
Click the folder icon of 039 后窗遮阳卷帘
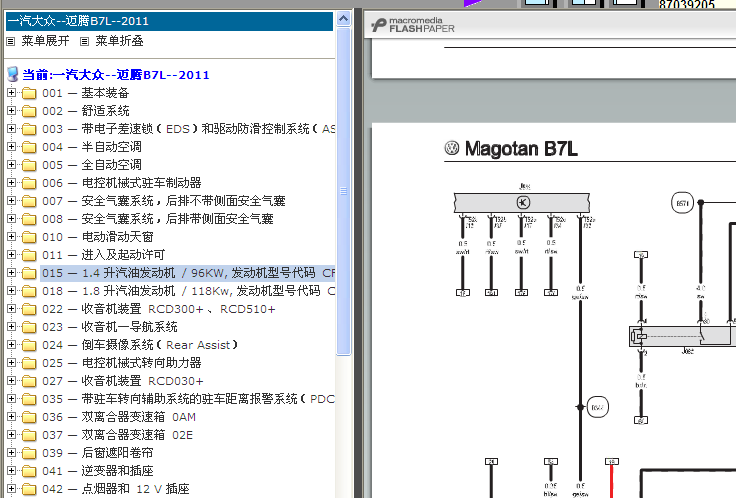29,453
